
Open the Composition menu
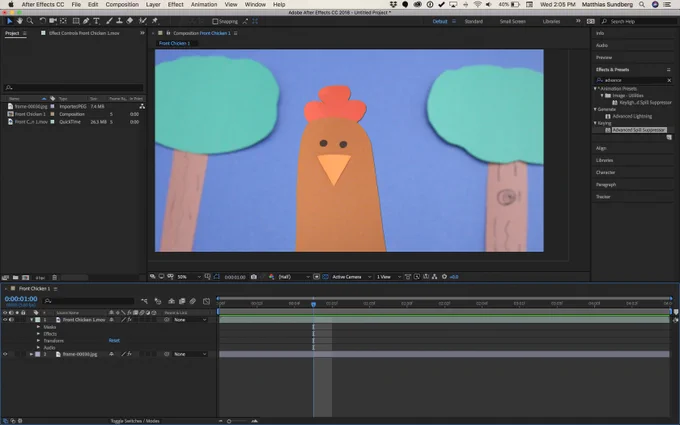[122, 4]
